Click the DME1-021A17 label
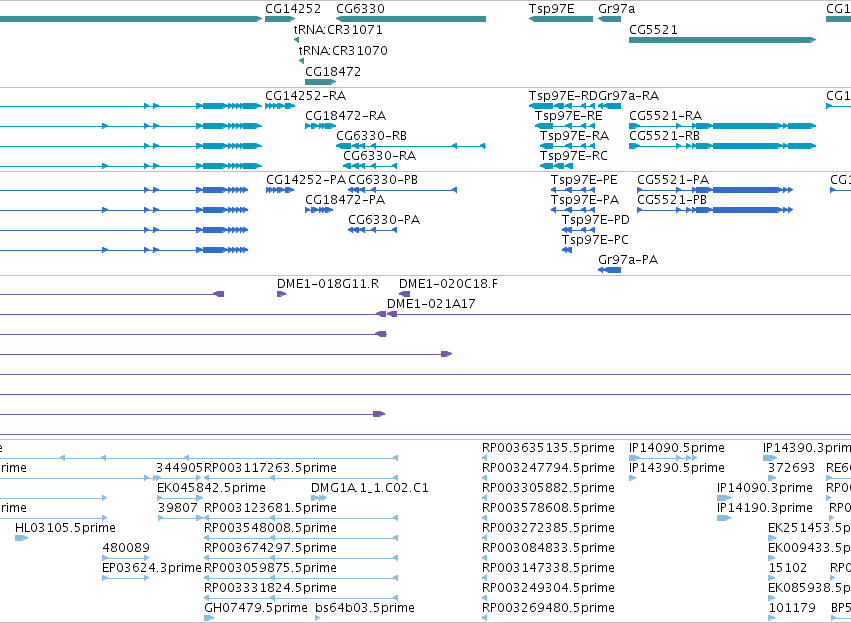 click(431, 304)
